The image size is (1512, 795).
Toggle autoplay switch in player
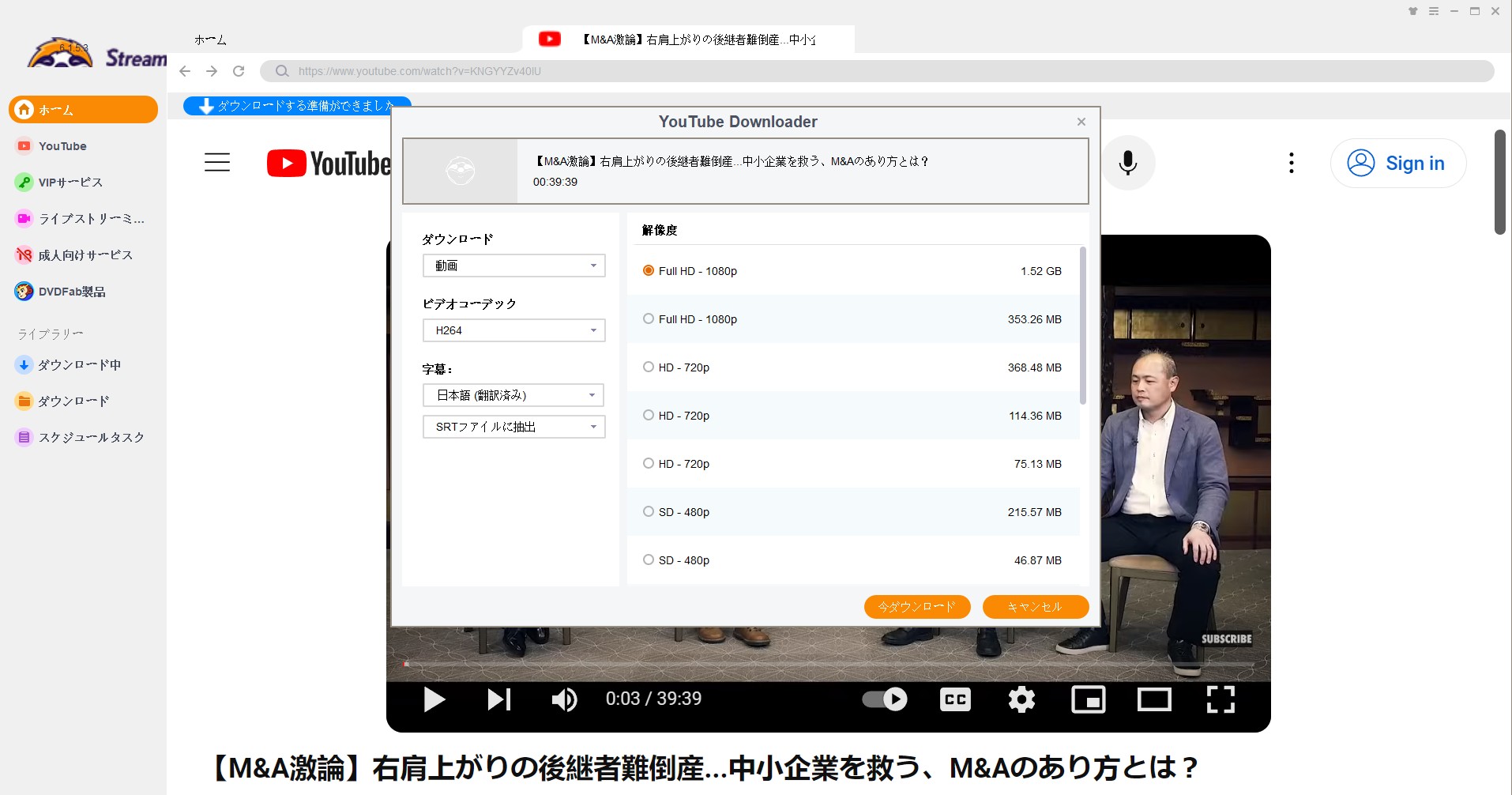click(x=885, y=699)
